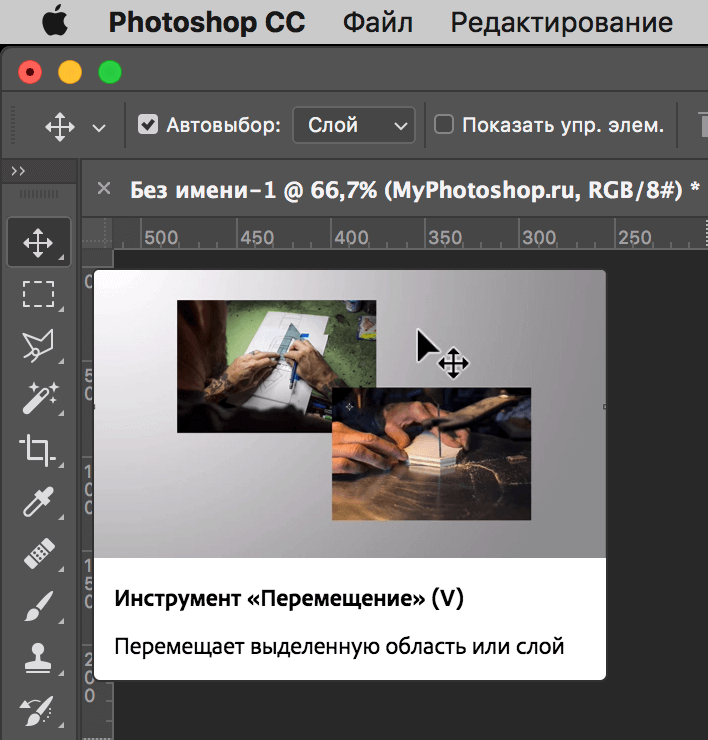
Task: Switch to the Без имени-1 document tab
Action: coord(414,190)
